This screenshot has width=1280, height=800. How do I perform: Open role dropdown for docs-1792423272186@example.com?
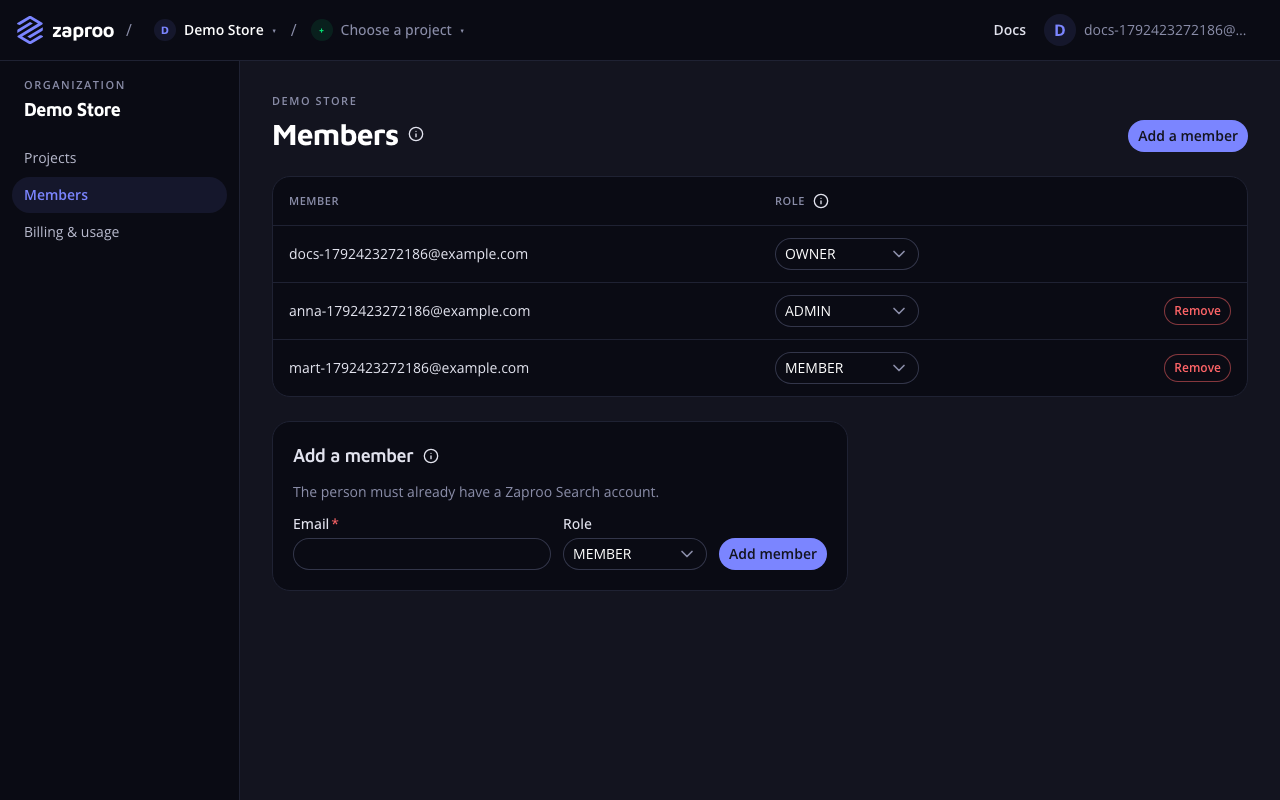(847, 254)
